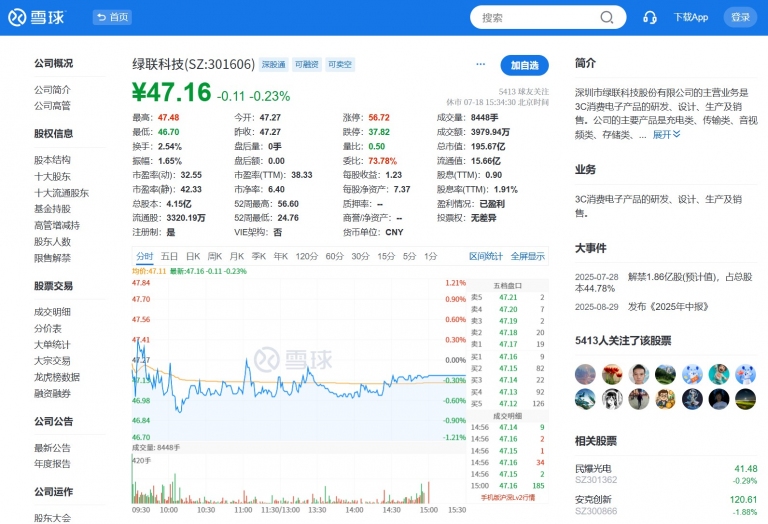Open 股东人数 sidebar link
Viewport: 768px width, 524px height.
point(52,241)
